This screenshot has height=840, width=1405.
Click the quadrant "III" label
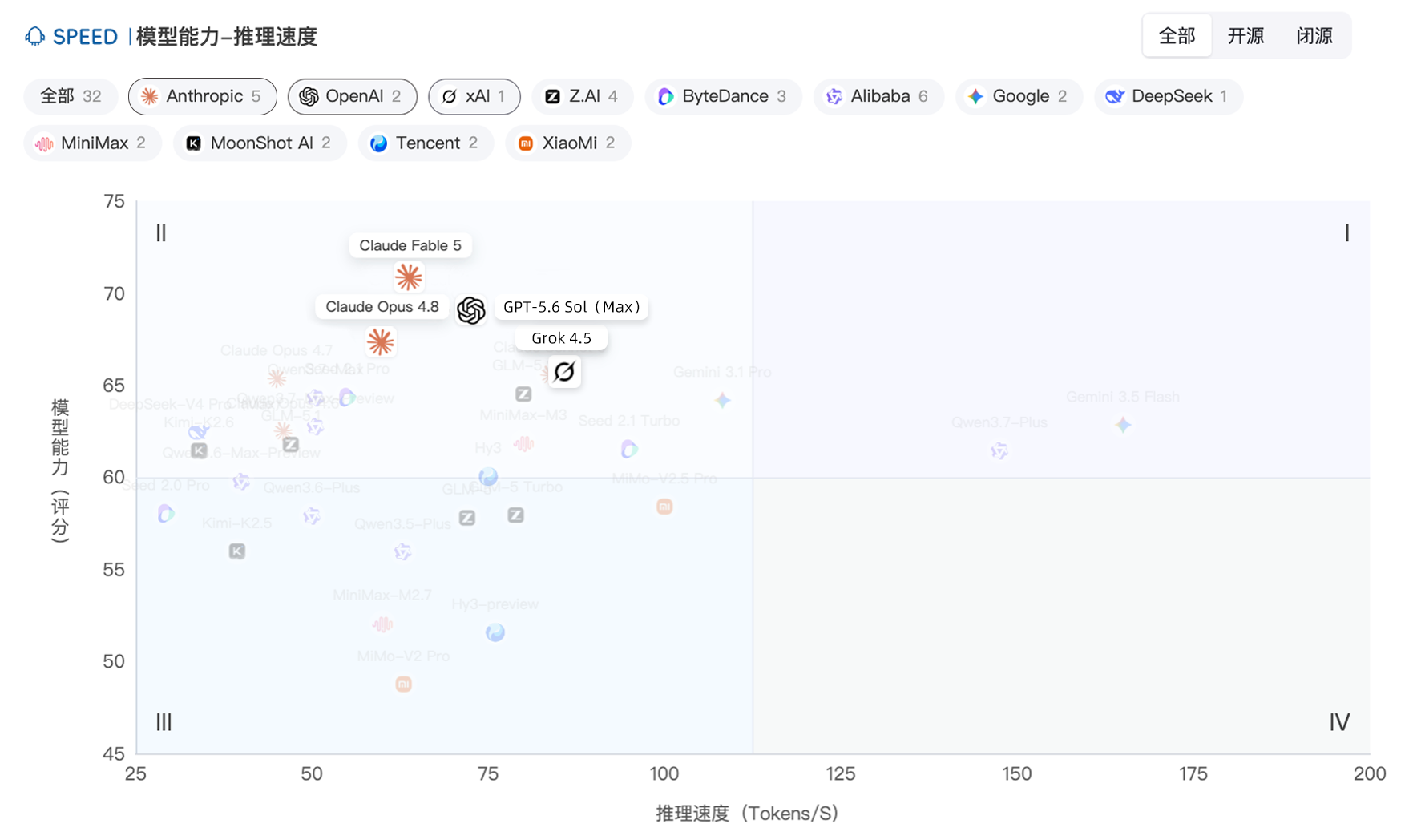point(164,722)
